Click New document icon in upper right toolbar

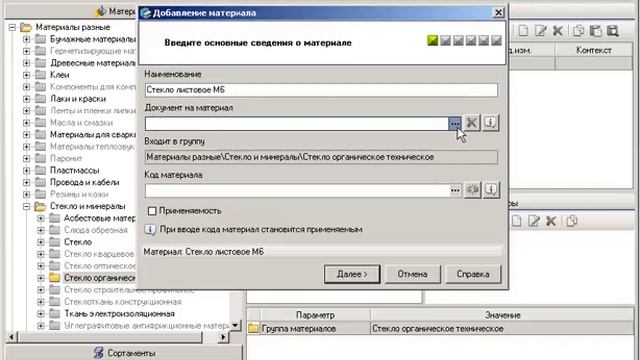[x=523, y=31]
